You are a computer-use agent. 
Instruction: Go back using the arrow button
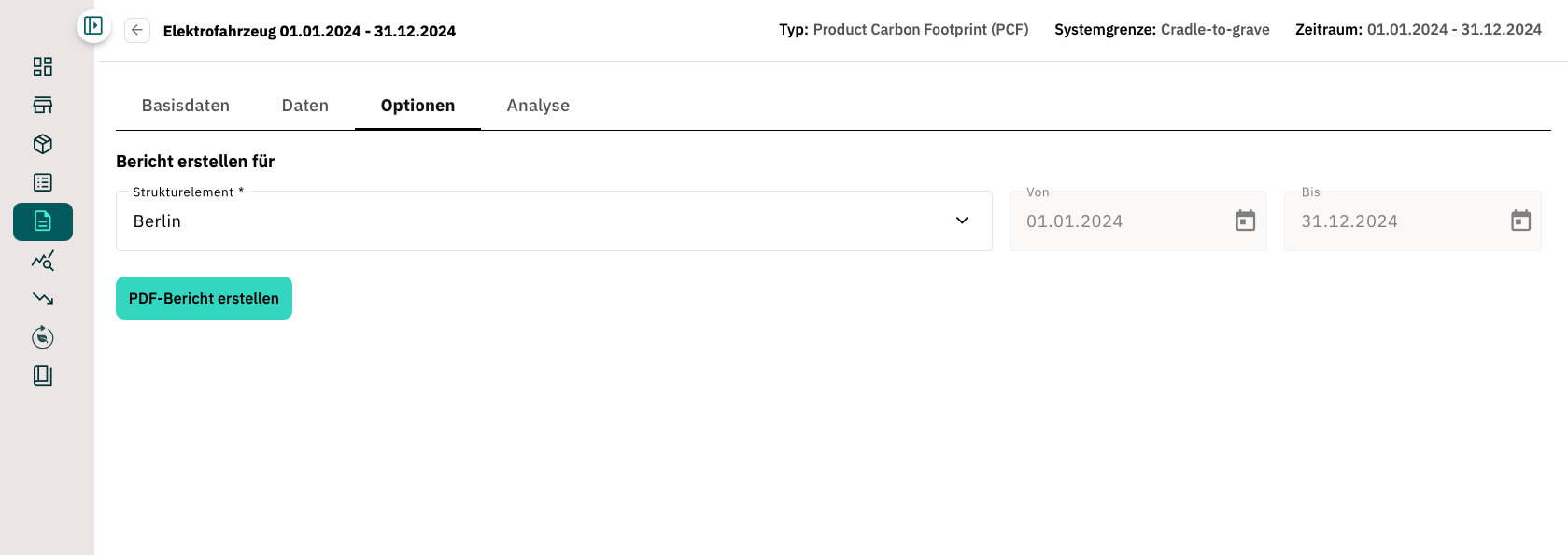tap(137, 30)
